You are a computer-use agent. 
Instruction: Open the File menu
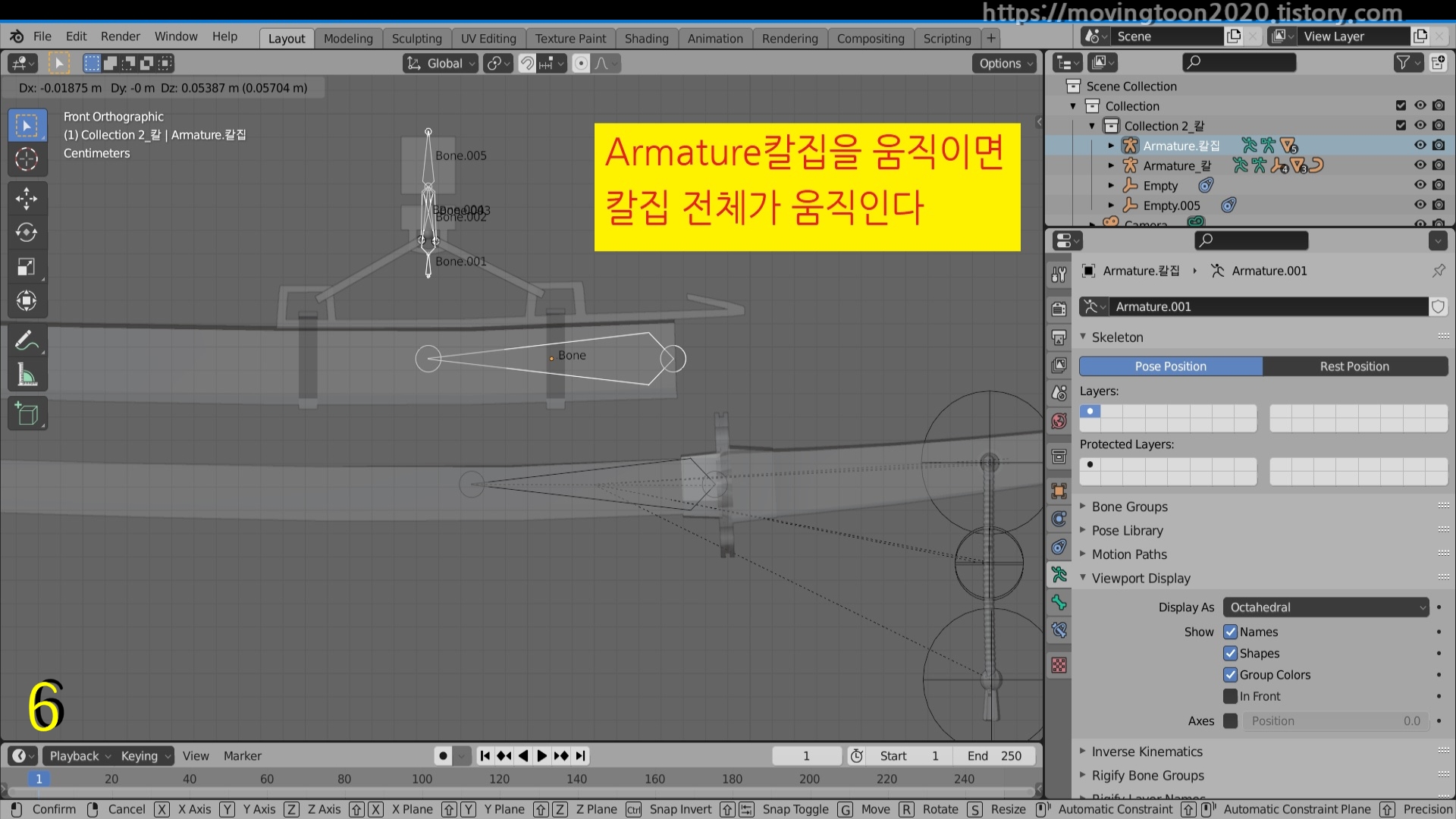coord(42,36)
